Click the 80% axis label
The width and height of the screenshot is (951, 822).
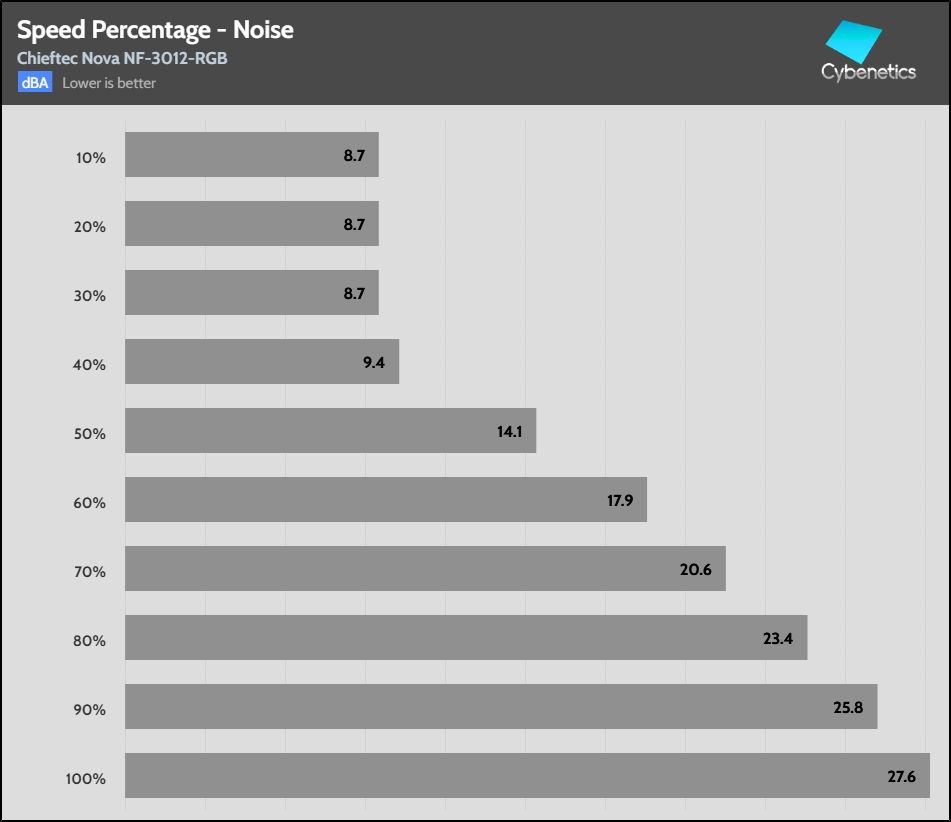point(90,641)
